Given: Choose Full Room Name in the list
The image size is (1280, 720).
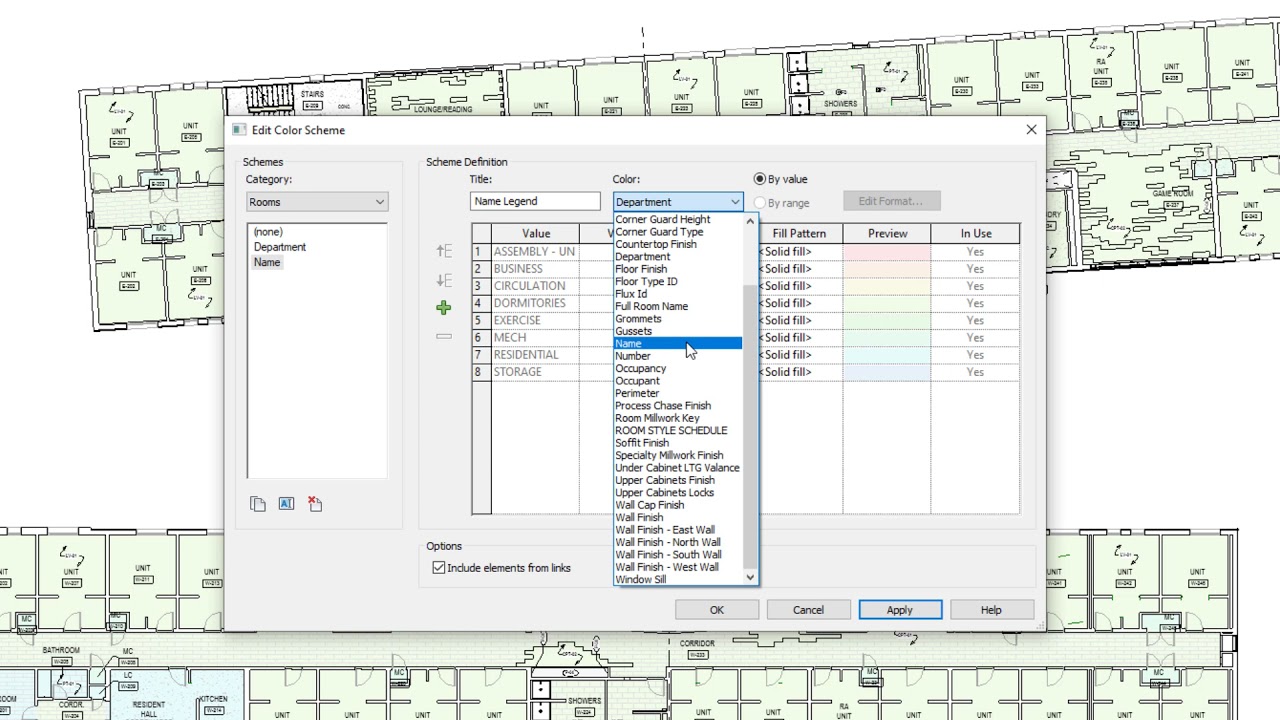Looking at the screenshot, I should [678, 307].
